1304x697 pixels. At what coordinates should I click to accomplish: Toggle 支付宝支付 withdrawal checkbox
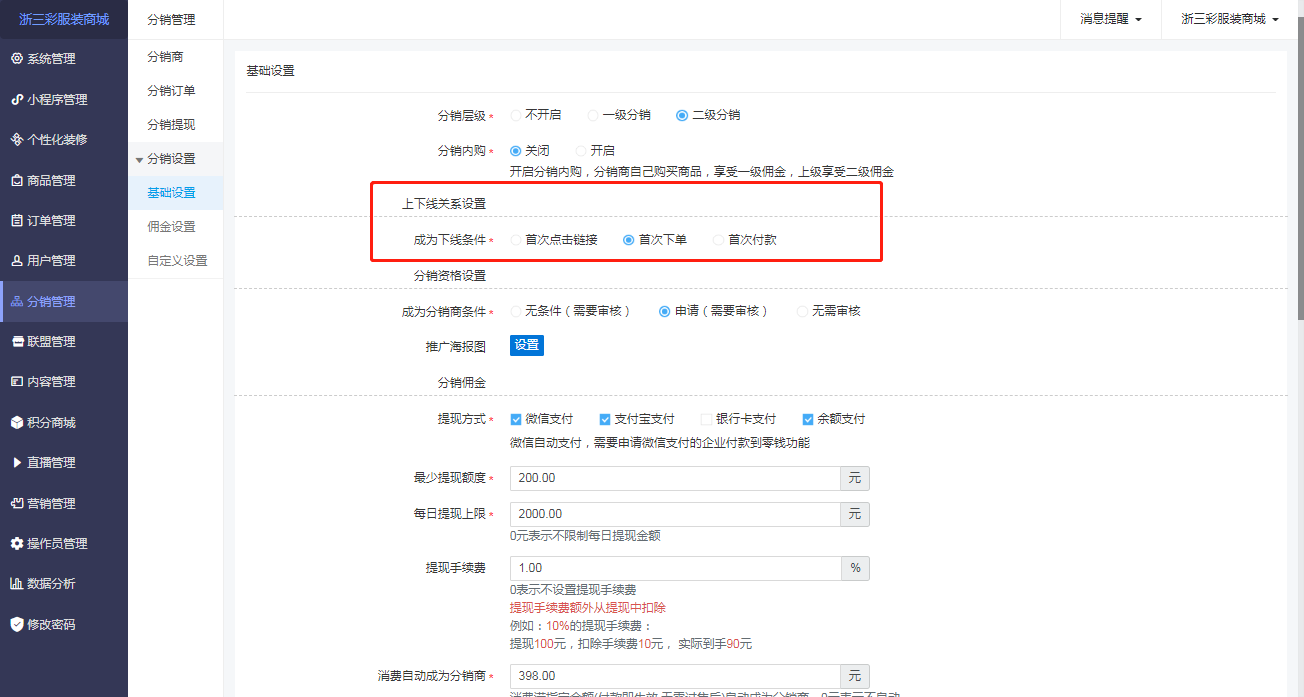click(605, 419)
